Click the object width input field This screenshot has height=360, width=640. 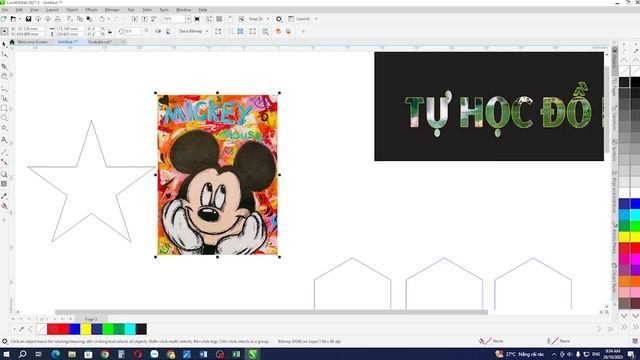click(x=70, y=29)
